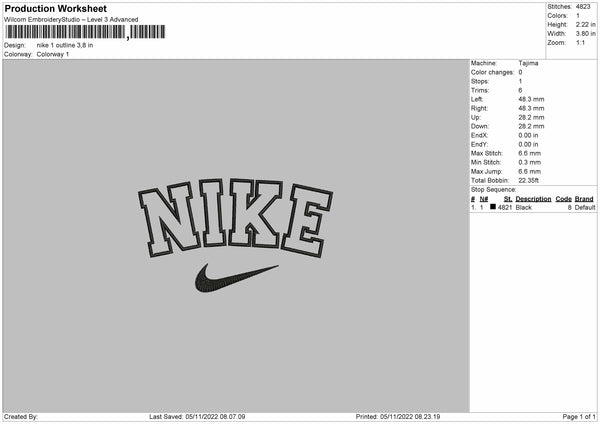
Task: Click the Colors value 1 in header
Action: pyautogui.click(x=578, y=16)
